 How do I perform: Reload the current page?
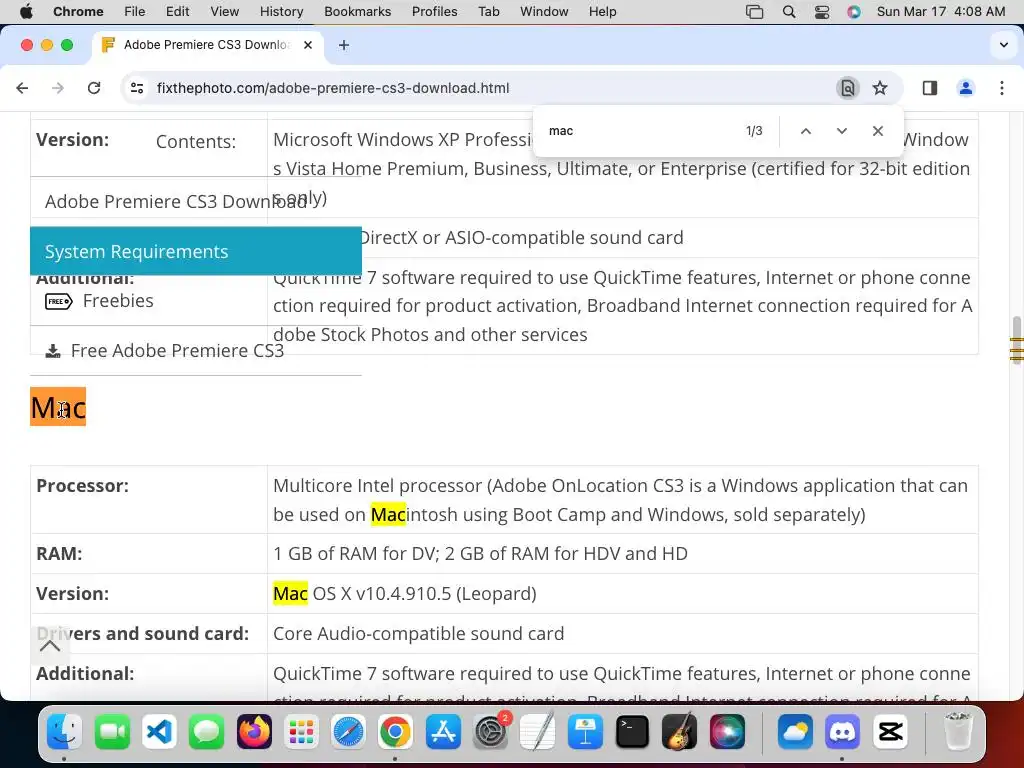click(x=94, y=88)
